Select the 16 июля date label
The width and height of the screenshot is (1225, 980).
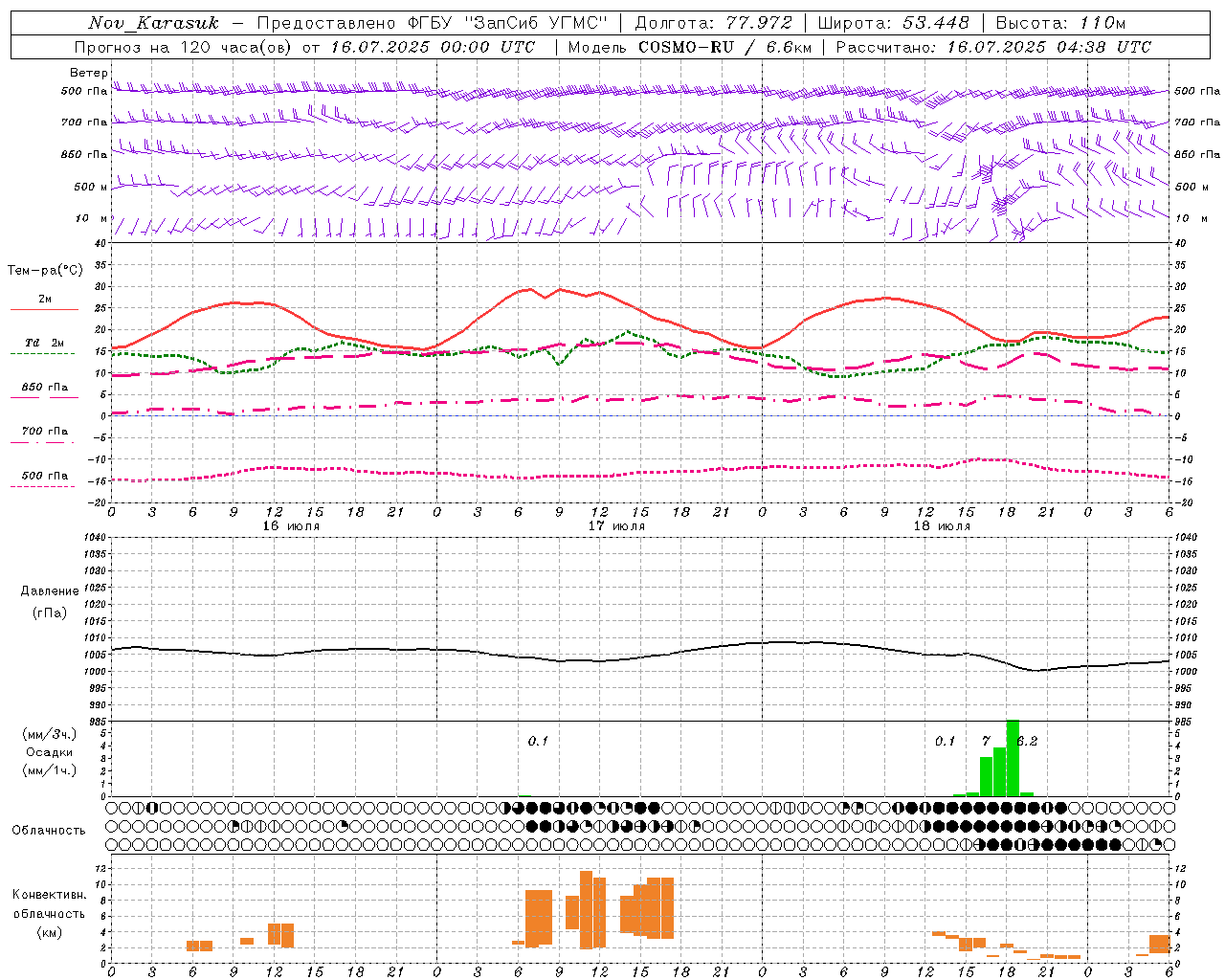291,525
